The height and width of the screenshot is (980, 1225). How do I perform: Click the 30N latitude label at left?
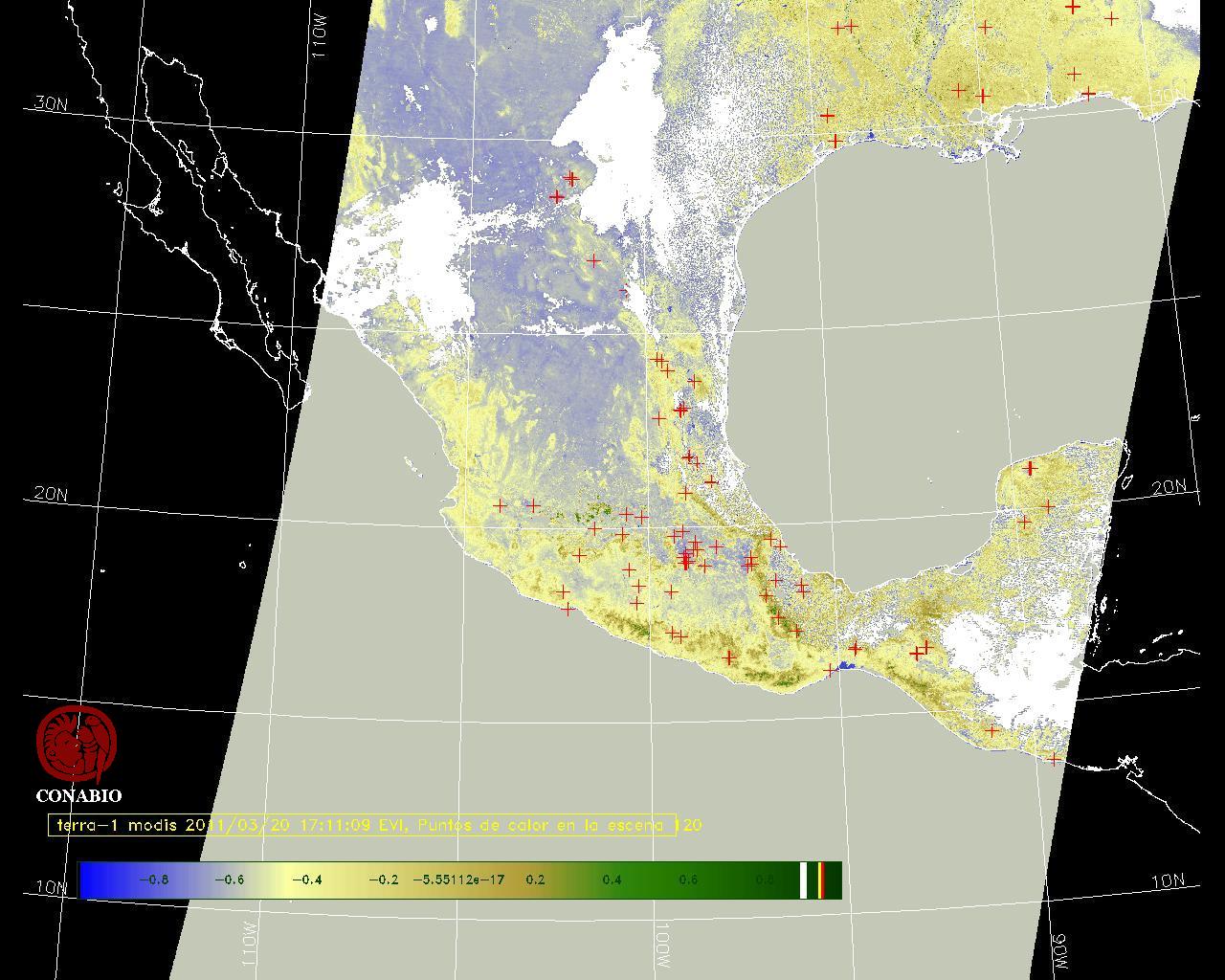click(x=51, y=103)
